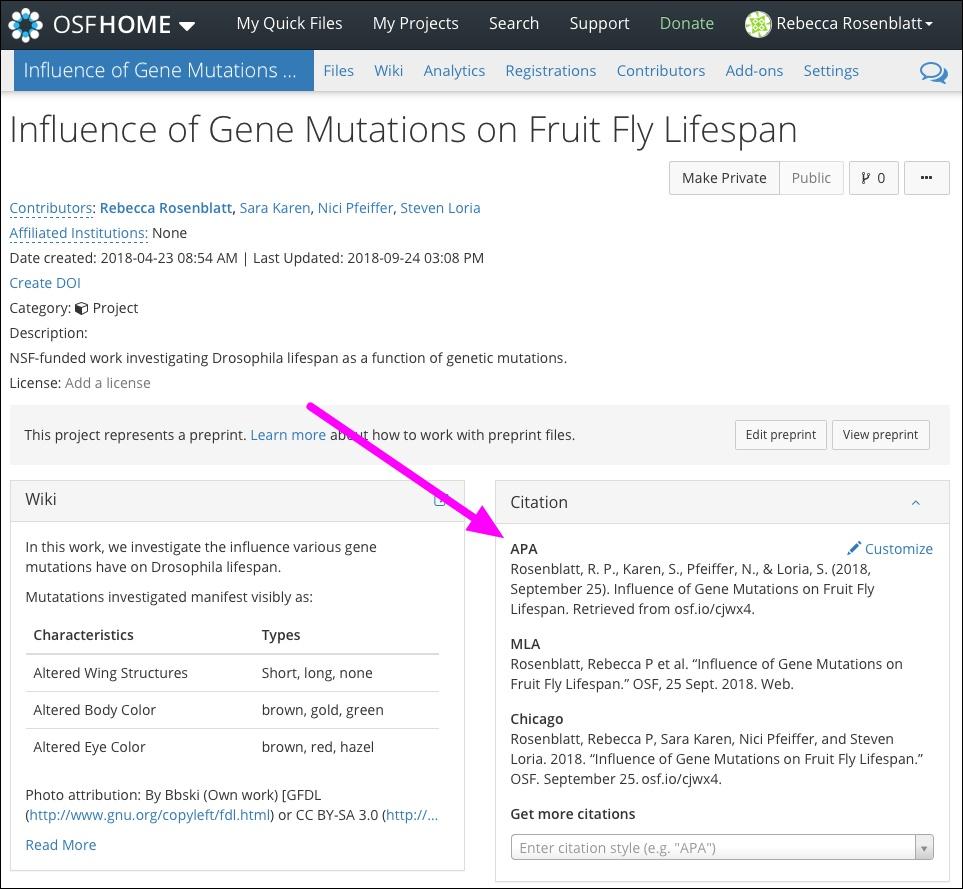Screen dimensions: 963x889
Task: Click the 'Short, long, none' cell
Action: click(x=317, y=673)
